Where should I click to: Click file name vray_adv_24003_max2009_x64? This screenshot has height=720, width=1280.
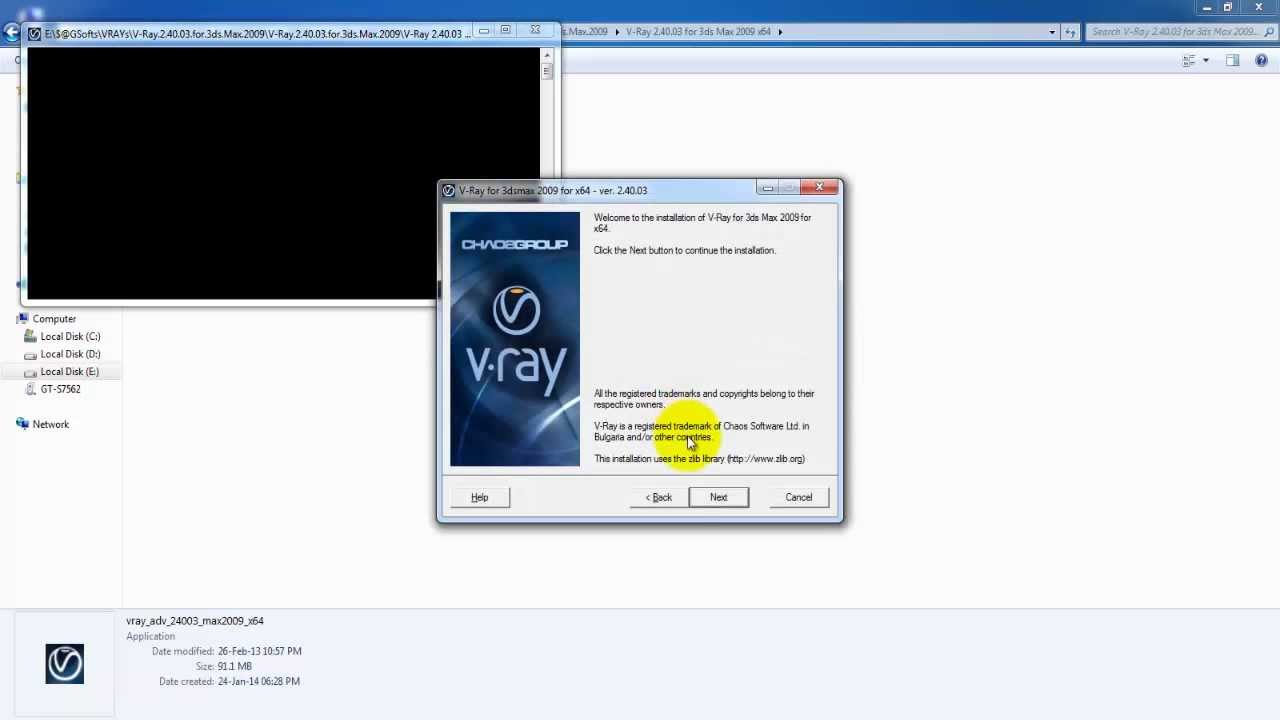point(195,621)
